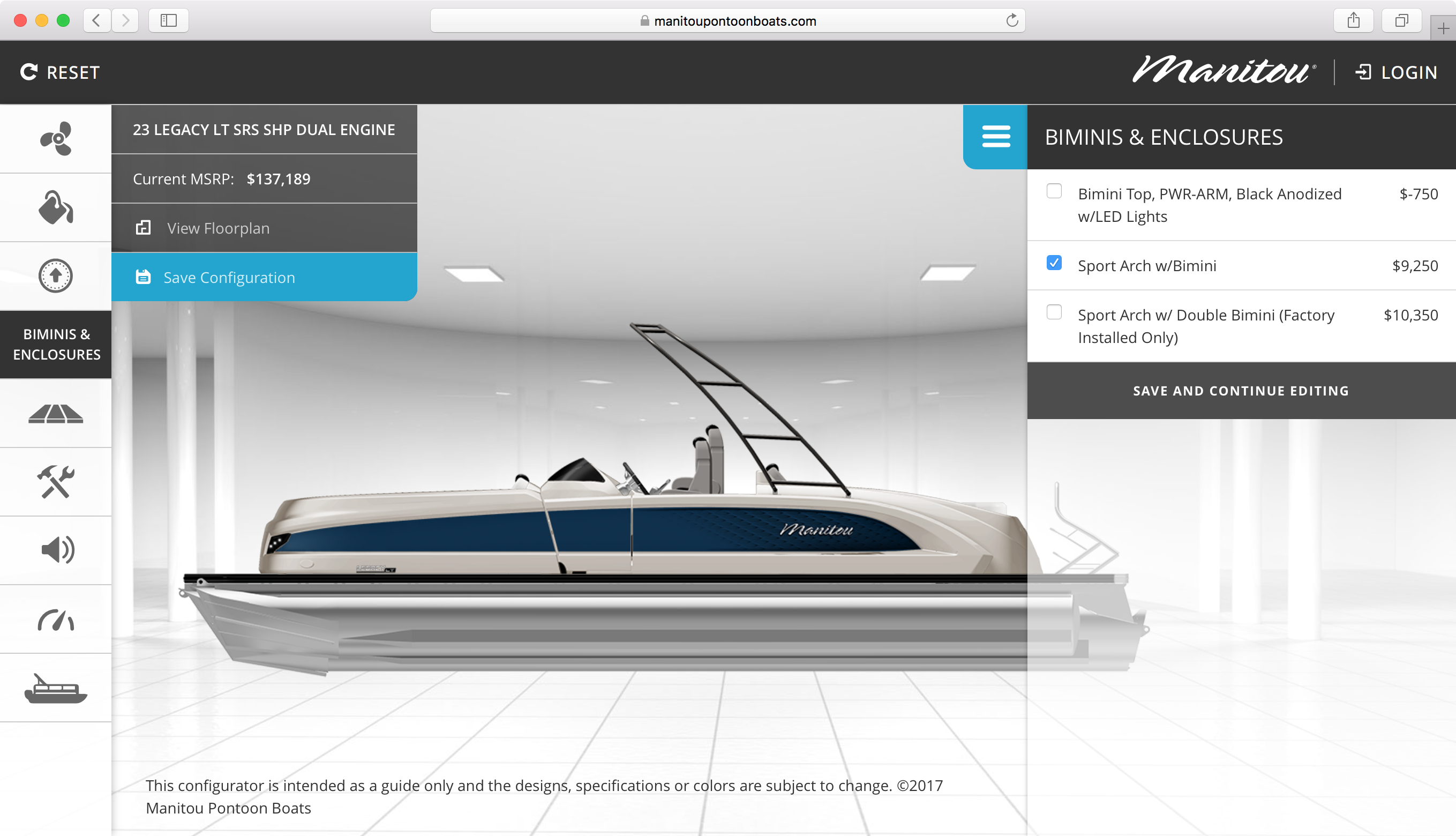The height and width of the screenshot is (836, 1456).
Task: Click the manitoupontoonboats.com address bar
Action: point(727,21)
